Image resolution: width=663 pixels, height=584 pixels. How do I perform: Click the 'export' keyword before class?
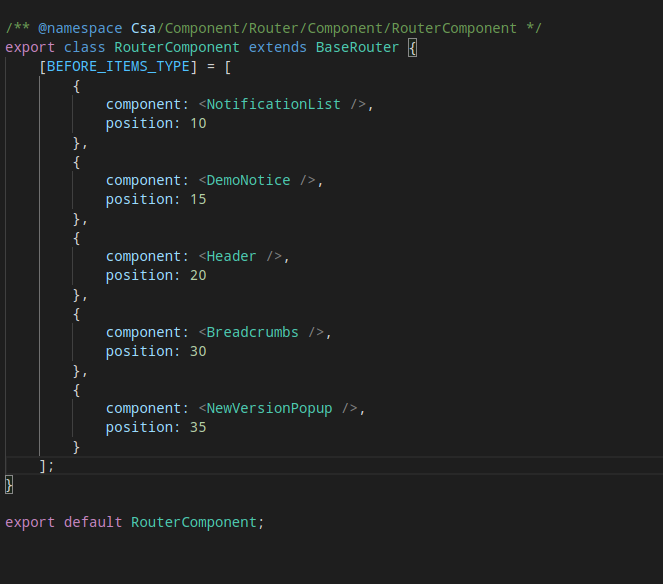click(30, 47)
